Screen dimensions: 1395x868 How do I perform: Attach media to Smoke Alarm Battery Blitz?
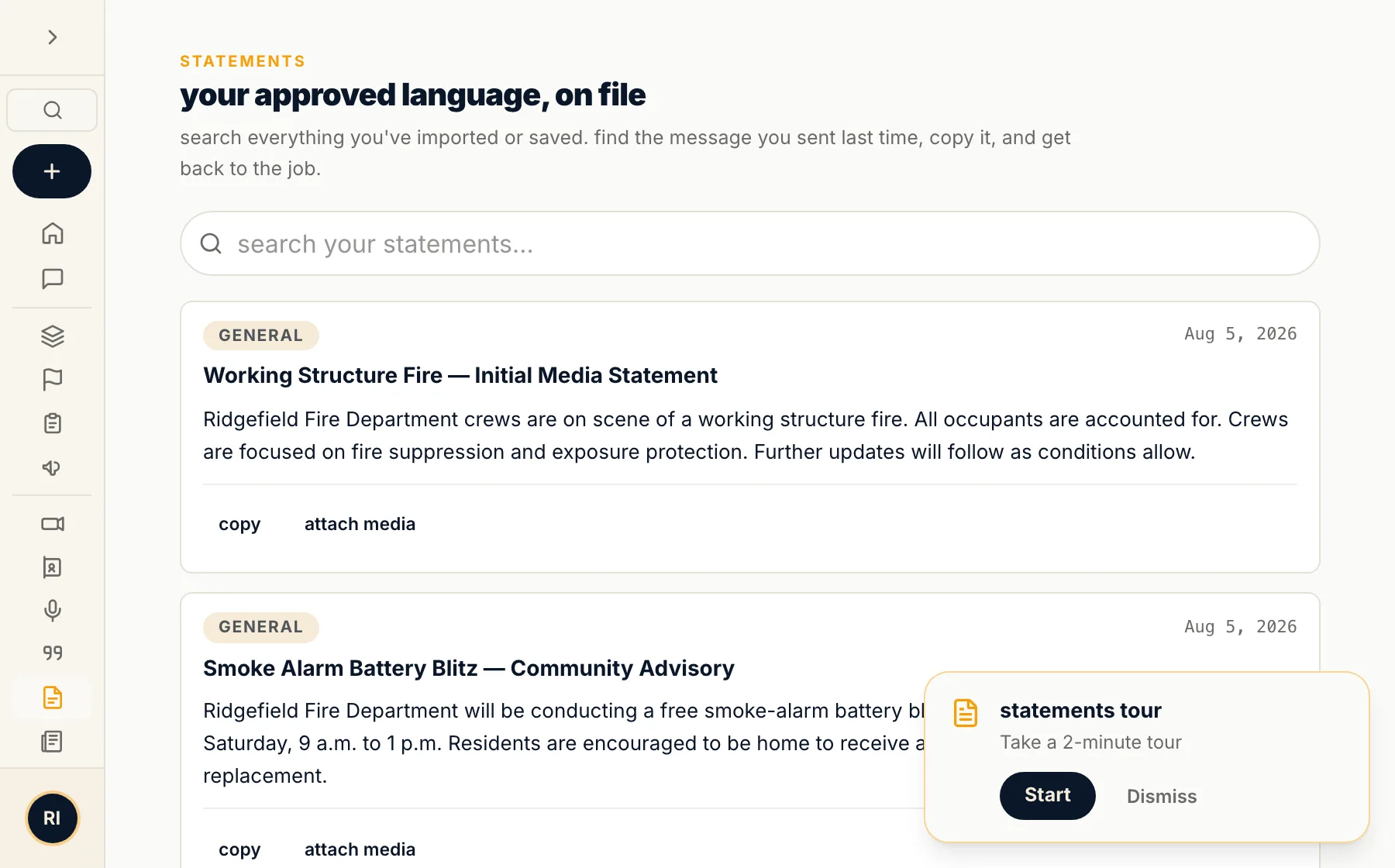click(x=360, y=849)
